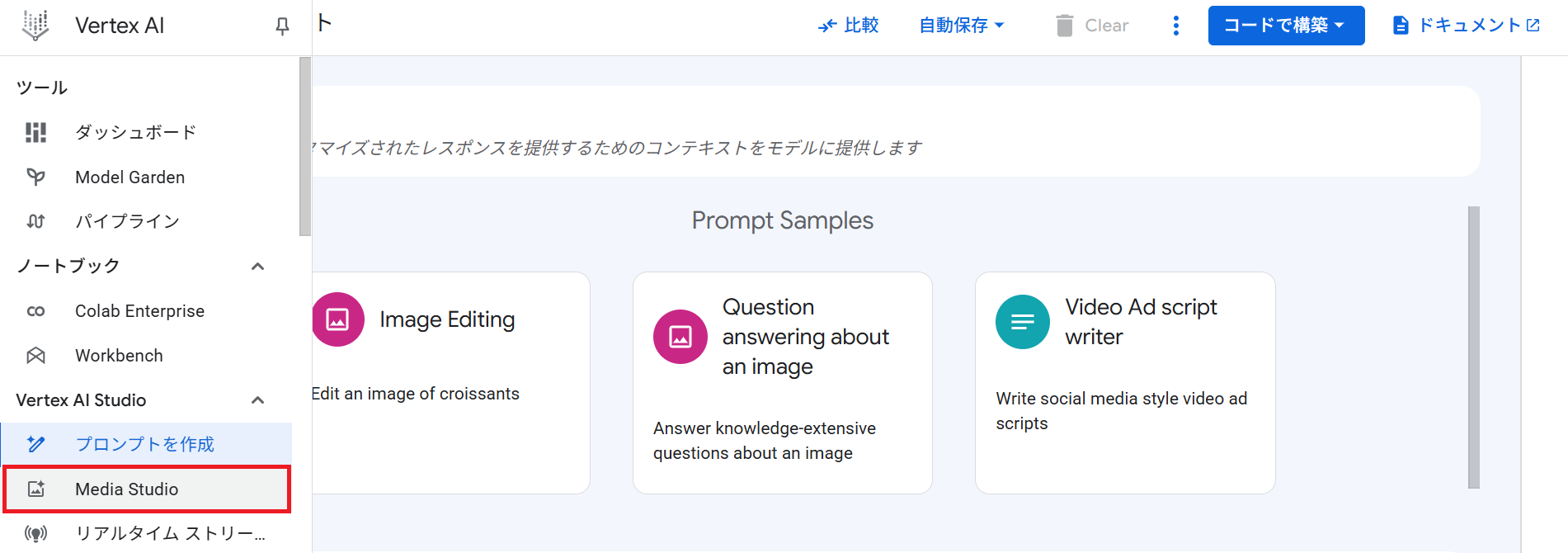Click the Prompt Samples heading

point(782,220)
